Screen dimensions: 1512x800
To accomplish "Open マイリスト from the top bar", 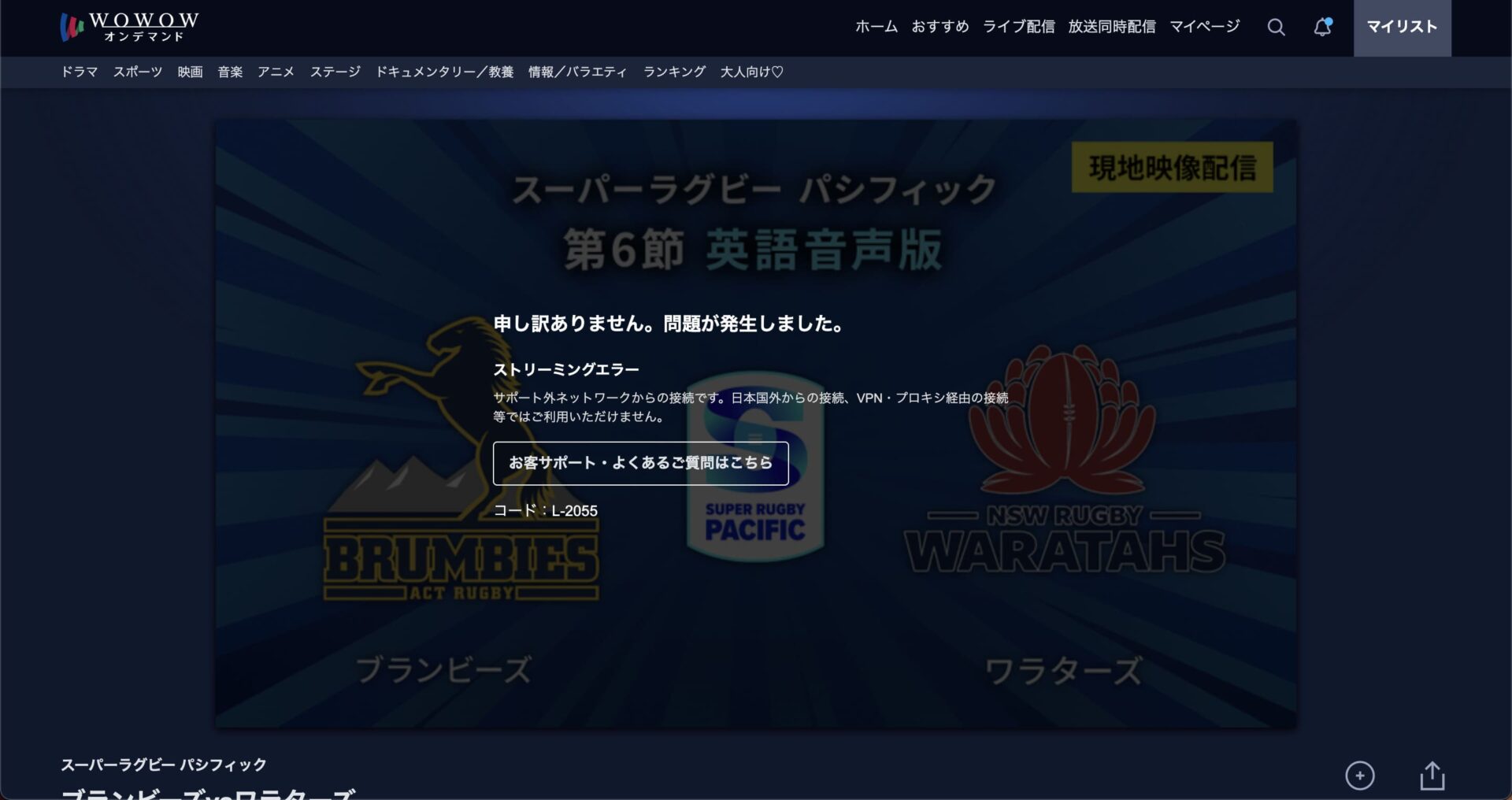I will [x=1402, y=26].
